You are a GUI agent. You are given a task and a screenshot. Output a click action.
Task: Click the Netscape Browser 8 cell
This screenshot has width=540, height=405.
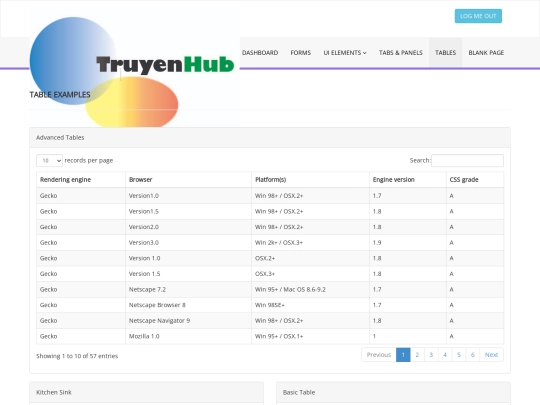coord(188,305)
